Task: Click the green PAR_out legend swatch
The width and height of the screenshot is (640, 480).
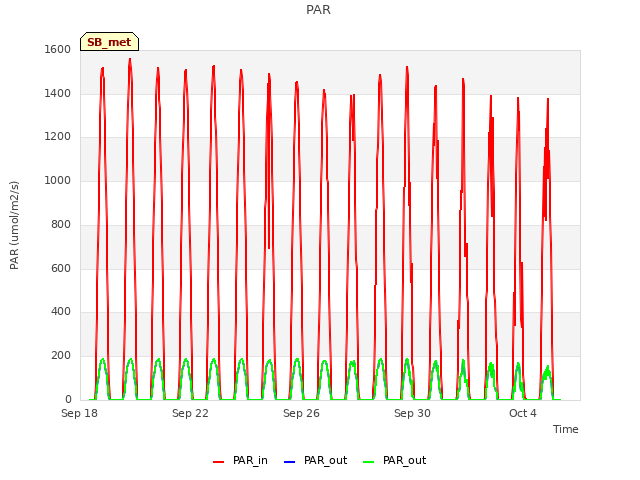Action: [x=368, y=462]
